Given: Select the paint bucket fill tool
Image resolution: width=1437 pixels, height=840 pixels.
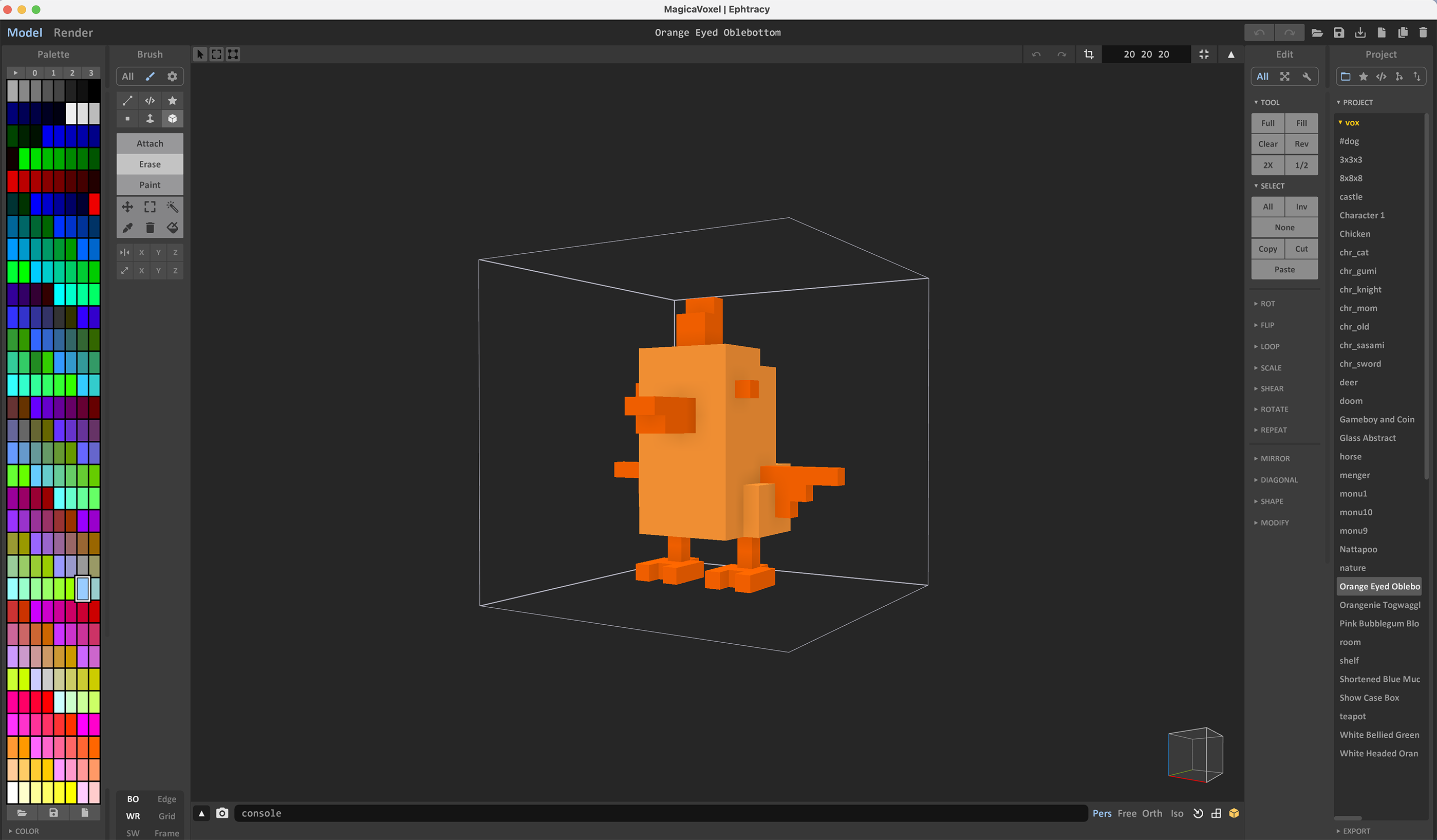Looking at the screenshot, I should (x=172, y=228).
